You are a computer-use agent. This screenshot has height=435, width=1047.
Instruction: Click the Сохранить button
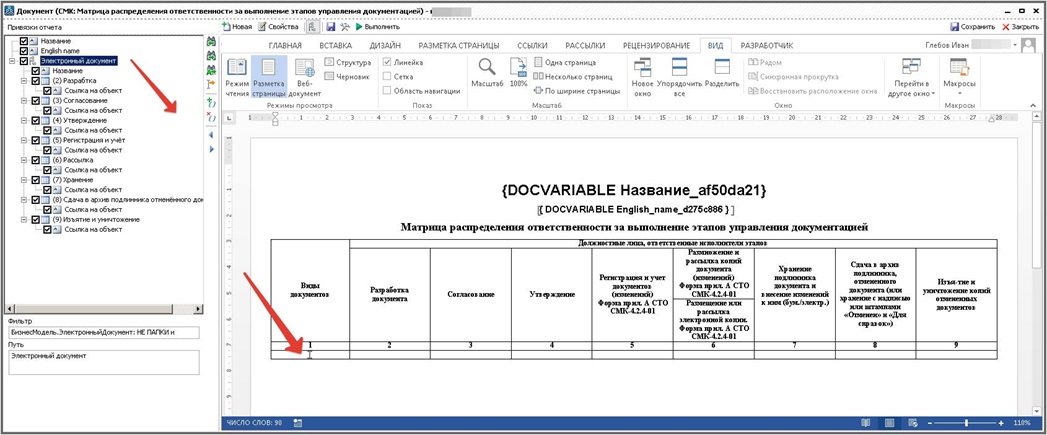click(x=976, y=27)
